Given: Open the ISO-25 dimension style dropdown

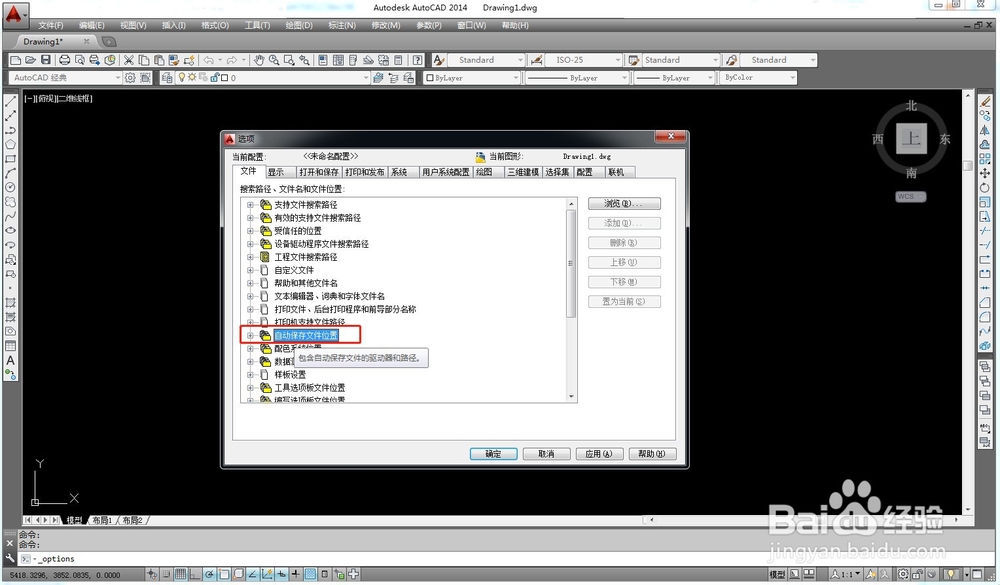Looking at the screenshot, I should pos(617,60).
